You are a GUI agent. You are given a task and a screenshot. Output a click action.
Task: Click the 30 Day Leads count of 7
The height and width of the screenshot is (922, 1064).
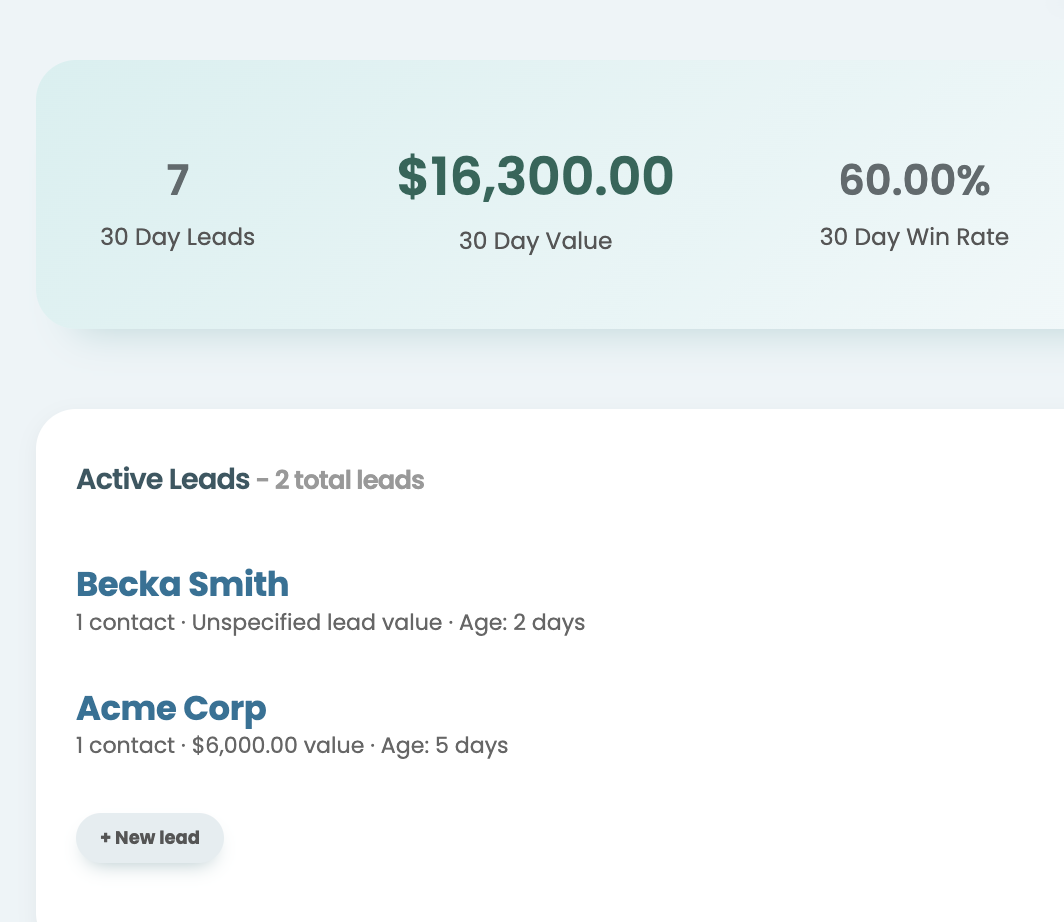(178, 180)
